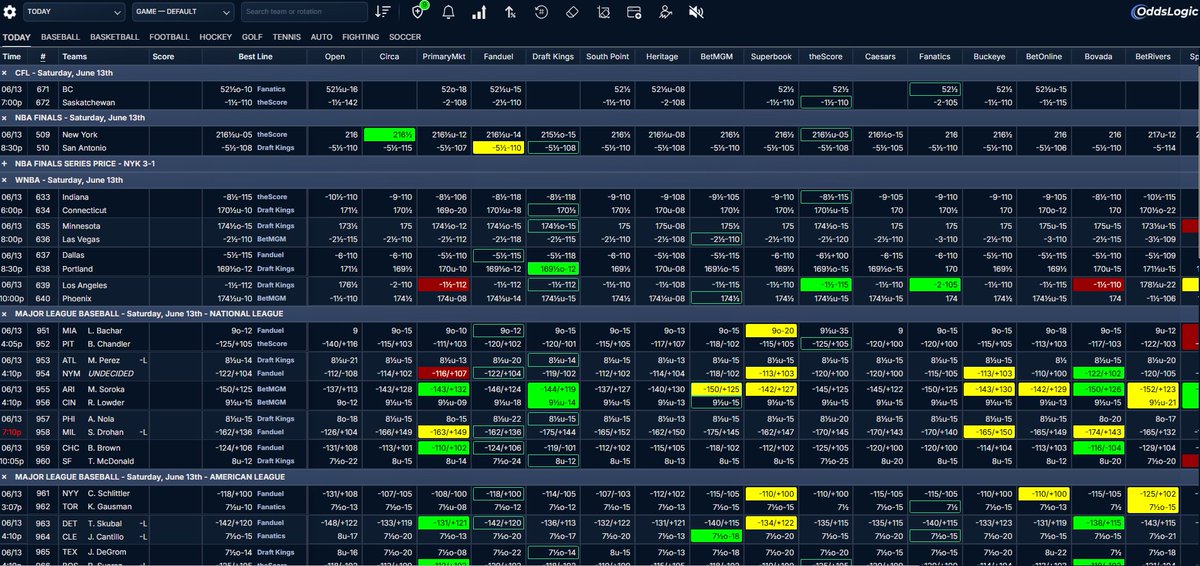The image size is (1200, 566).
Task: Click the Open column header
Action: coord(334,57)
